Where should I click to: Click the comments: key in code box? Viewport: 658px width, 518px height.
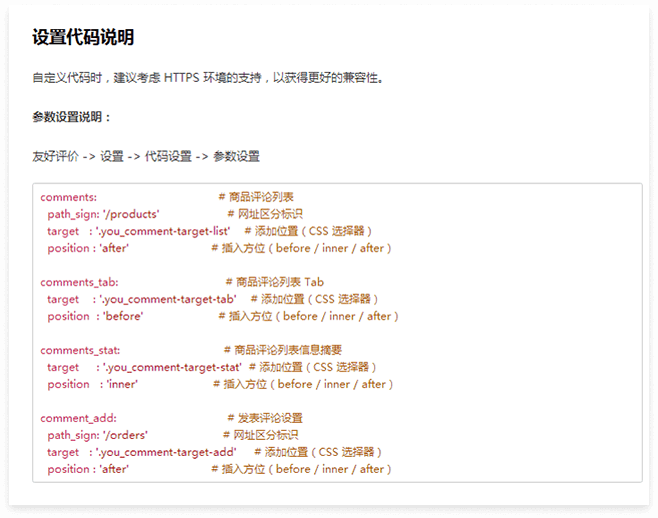68,197
